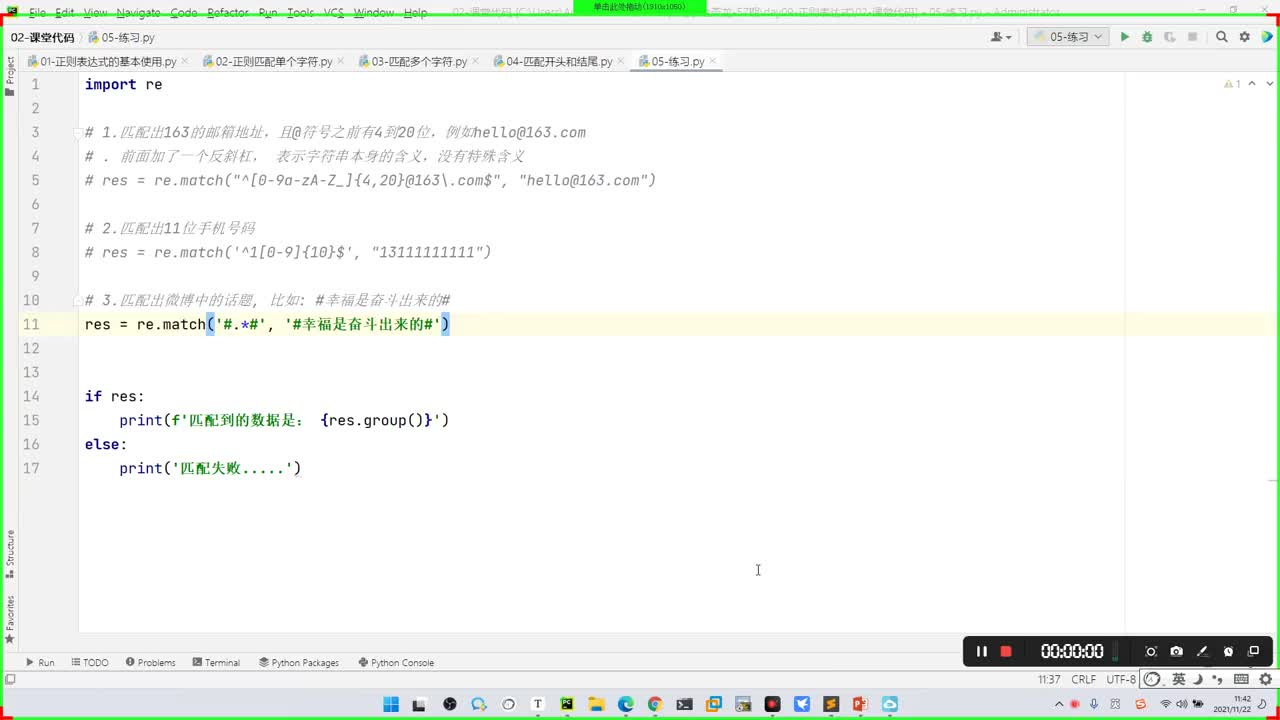Open the recorder scheduled-timer icon
The height and width of the screenshot is (720, 1280).
click(x=1229, y=651)
